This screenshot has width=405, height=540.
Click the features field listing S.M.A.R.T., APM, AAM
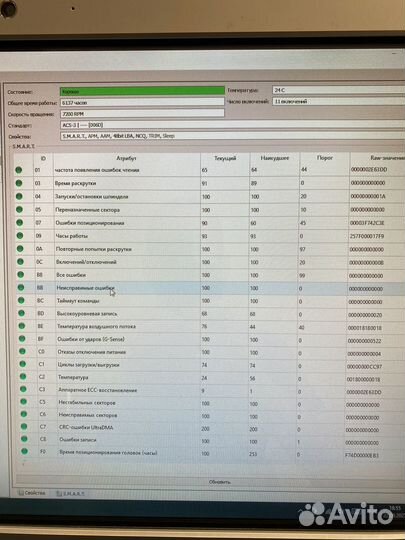pos(233,136)
